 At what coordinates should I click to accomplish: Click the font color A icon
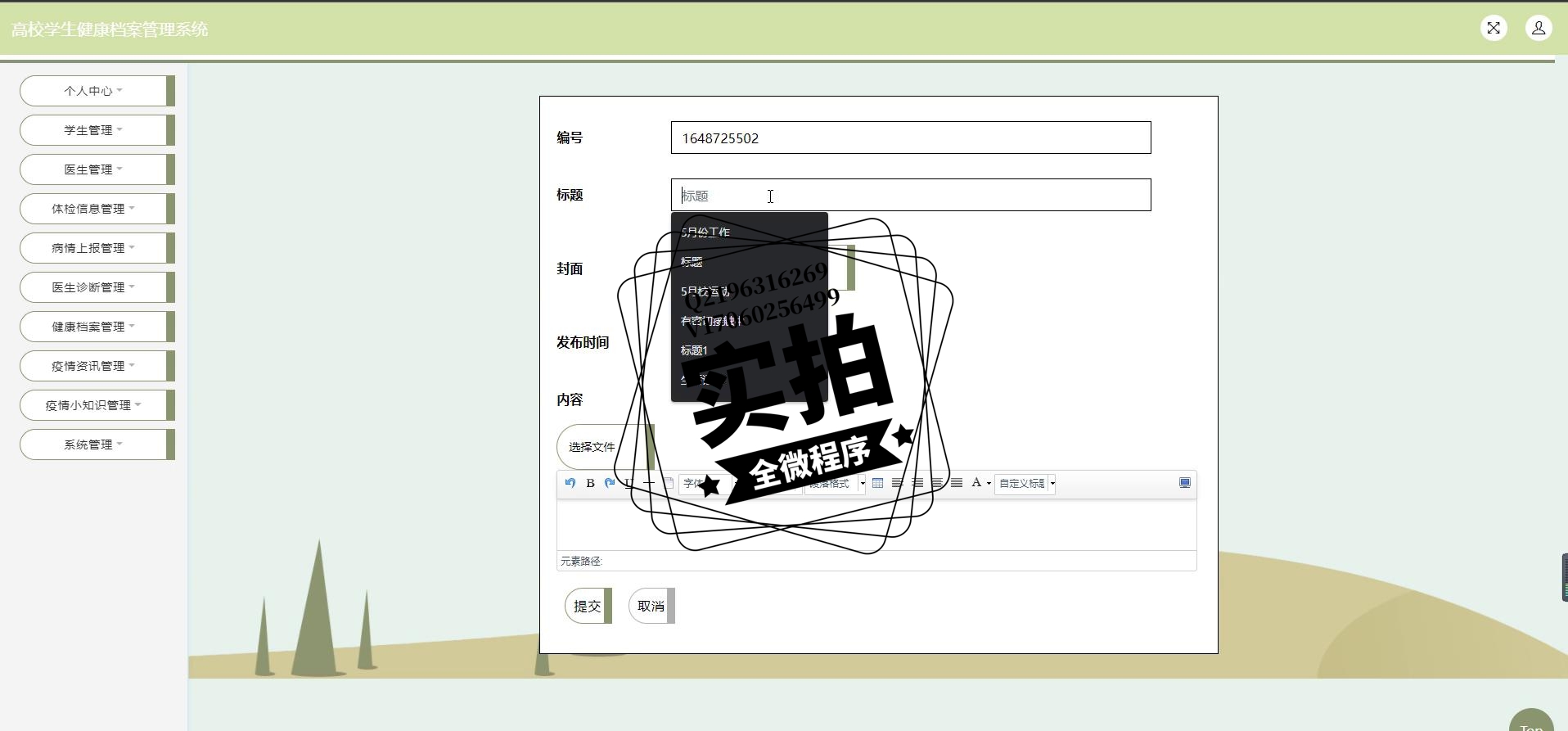point(976,483)
